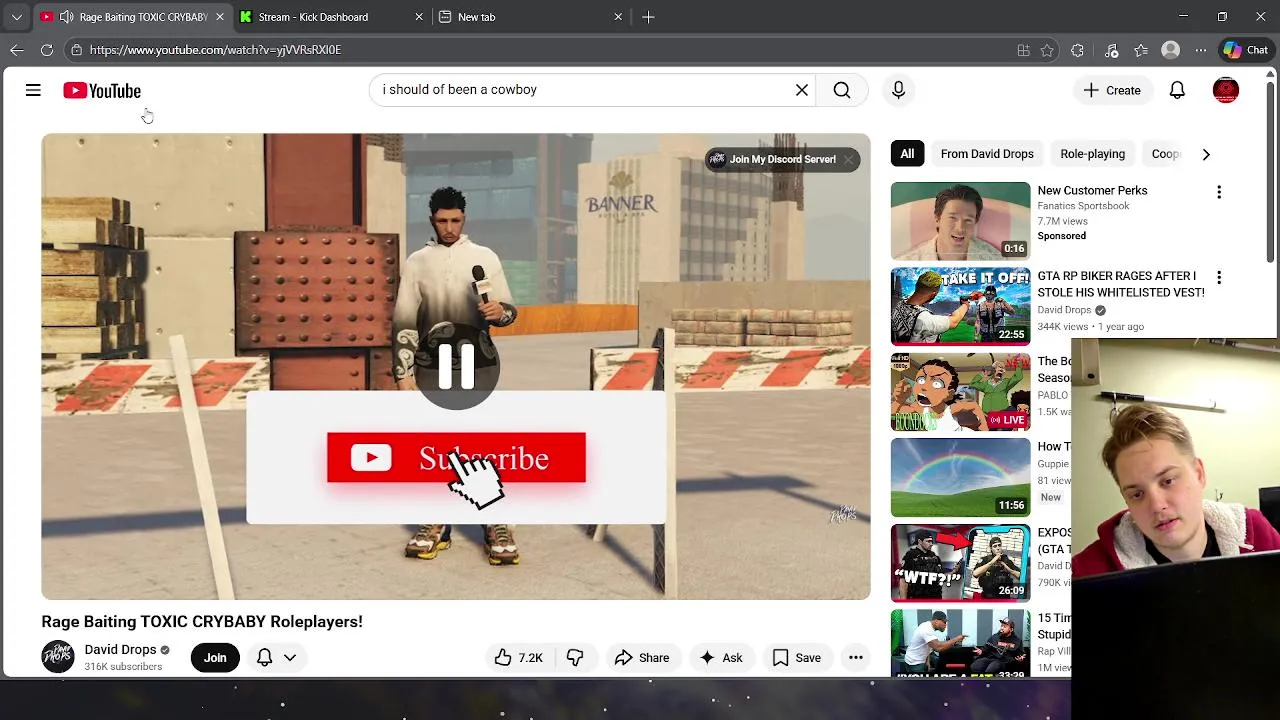This screenshot has height=720, width=1280.
Task: Join the David Drops channel membership
Action: pyautogui.click(x=215, y=657)
